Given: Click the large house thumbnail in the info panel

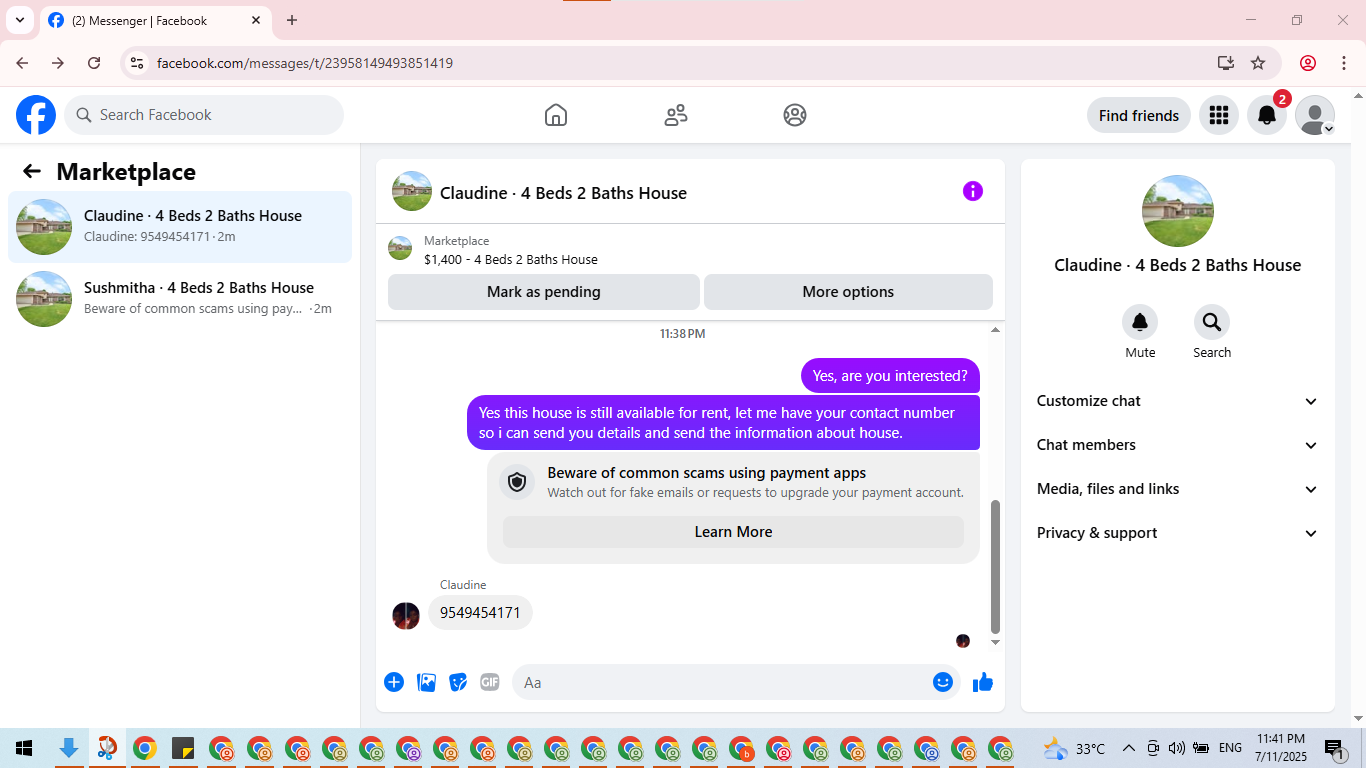Looking at the screenshot, I should tap(1178, 211).
